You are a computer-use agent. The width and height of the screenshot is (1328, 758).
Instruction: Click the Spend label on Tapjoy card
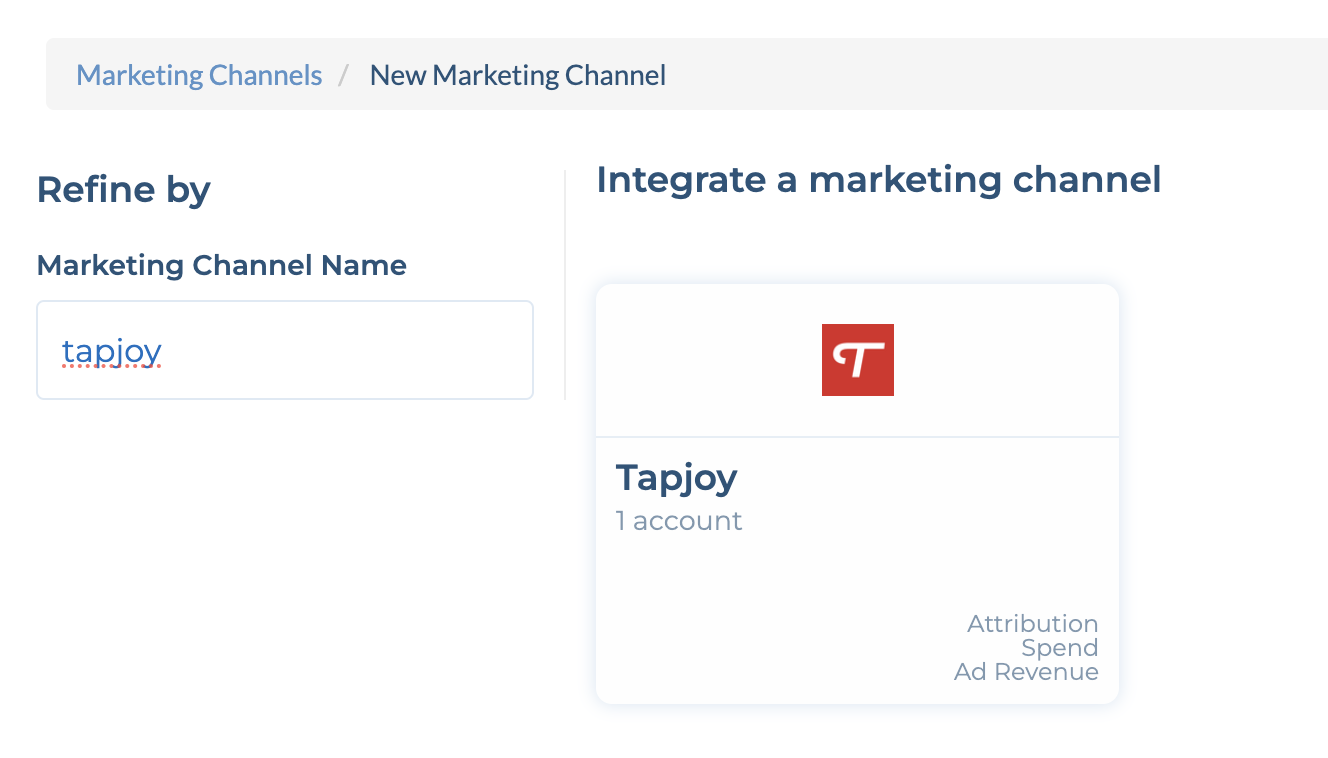1060,648
